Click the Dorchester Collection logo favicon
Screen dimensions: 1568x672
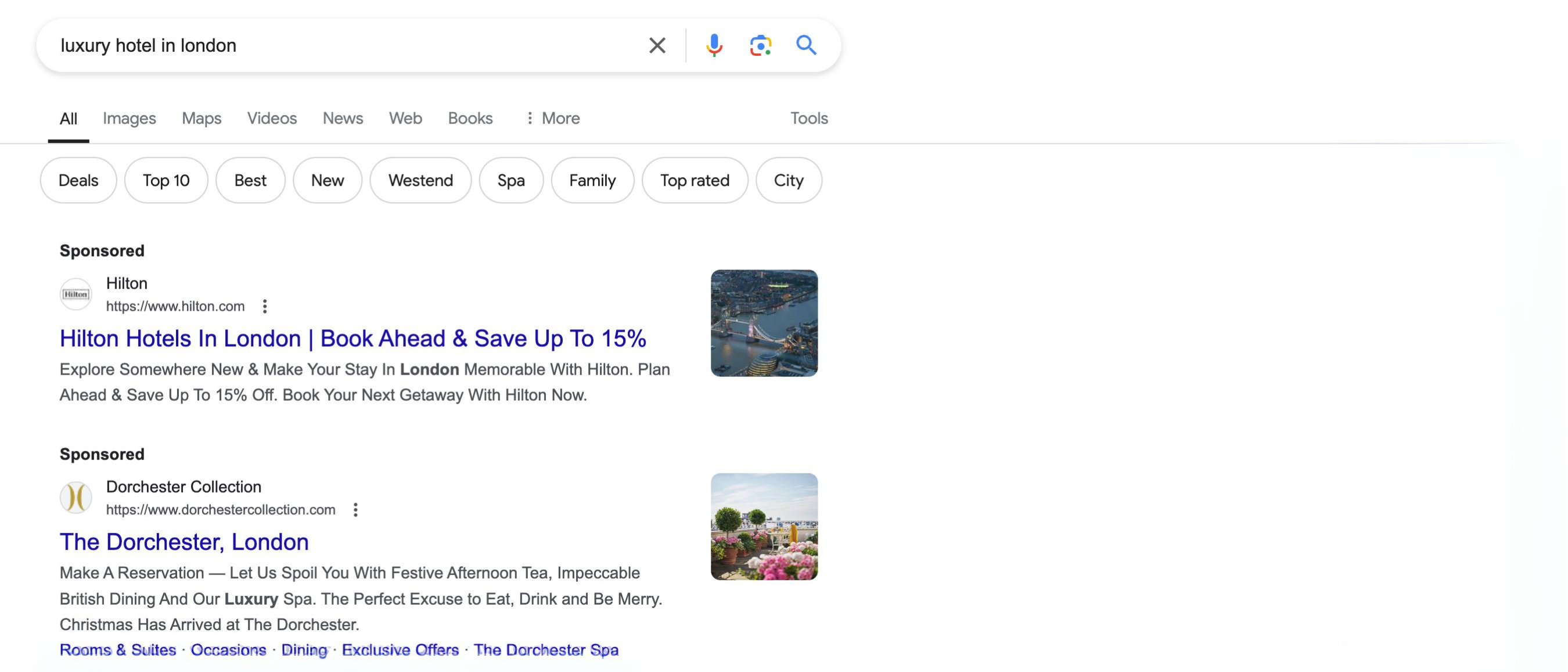tap(76, 497)
